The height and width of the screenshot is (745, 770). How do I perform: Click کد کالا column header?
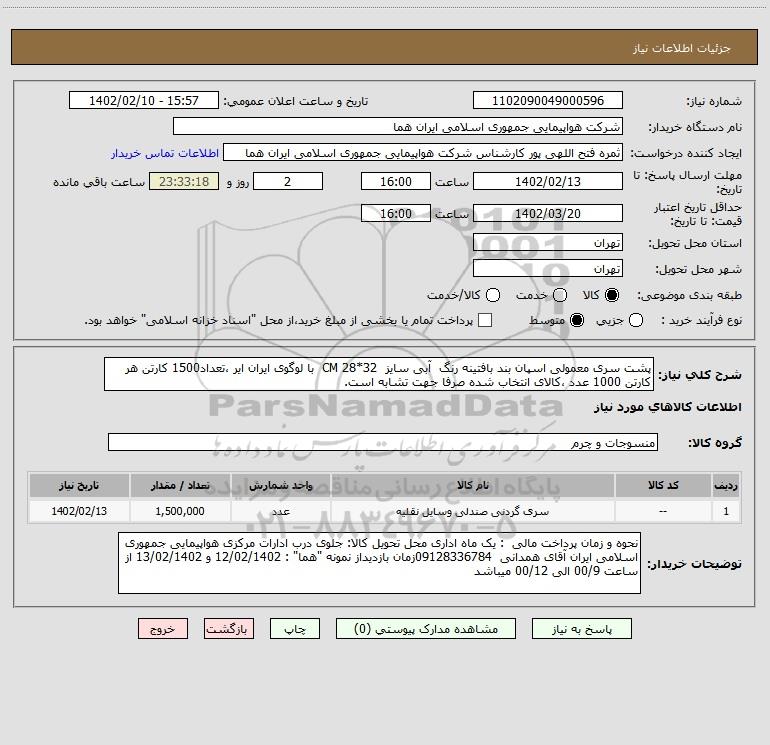[663, 485]
